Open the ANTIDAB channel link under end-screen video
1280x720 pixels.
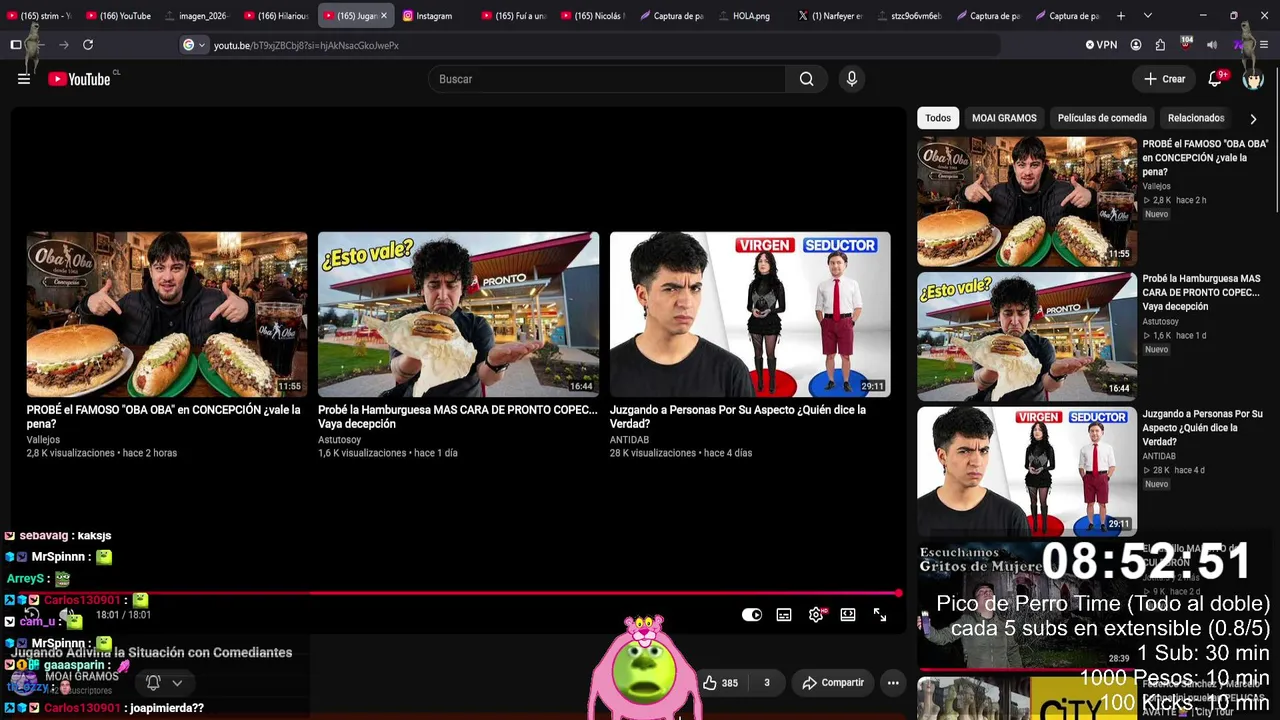629,440
